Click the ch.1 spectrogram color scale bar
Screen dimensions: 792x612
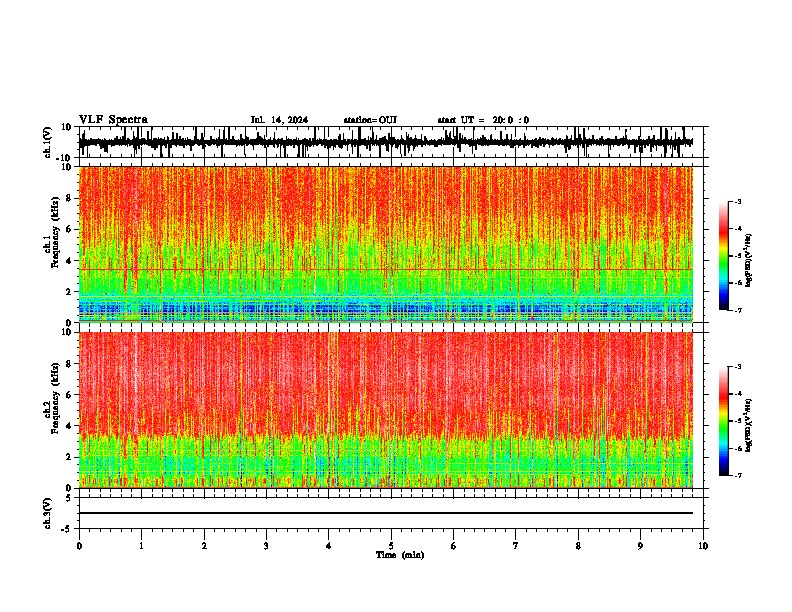click(x=724, y=256)
